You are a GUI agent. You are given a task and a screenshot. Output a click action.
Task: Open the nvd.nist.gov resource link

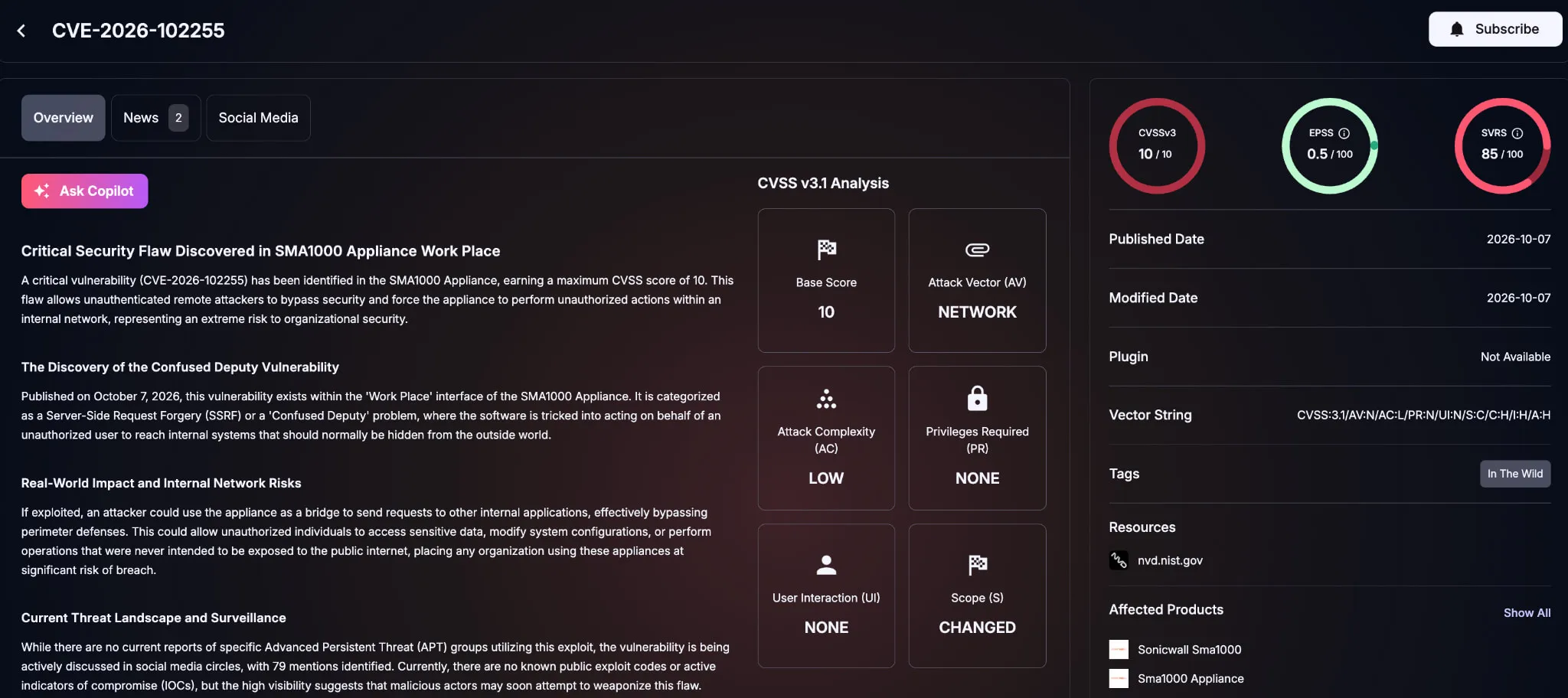(1170, 560)
